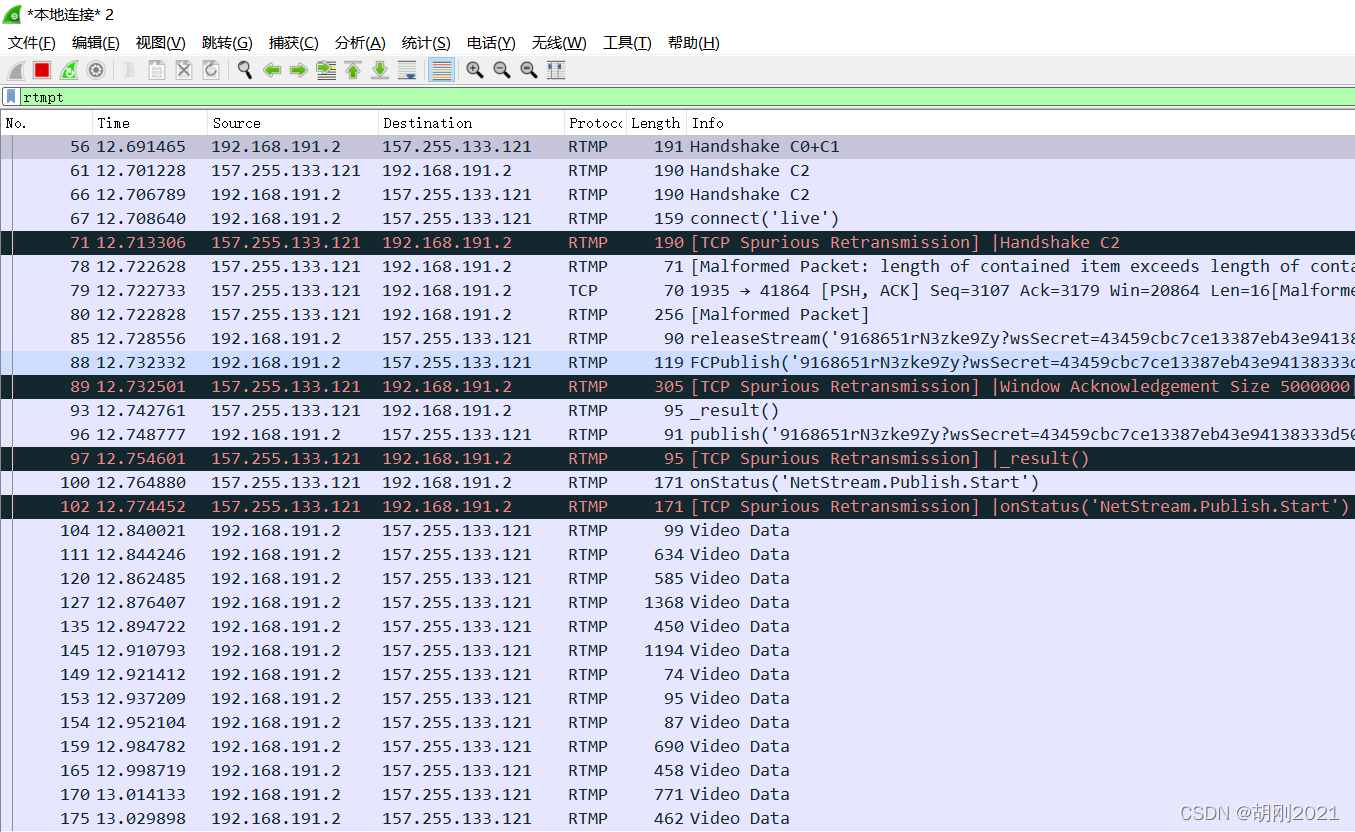
Task: Click the display filter bookmark icon
Action: pyautogui.click(x=10, y=97)
